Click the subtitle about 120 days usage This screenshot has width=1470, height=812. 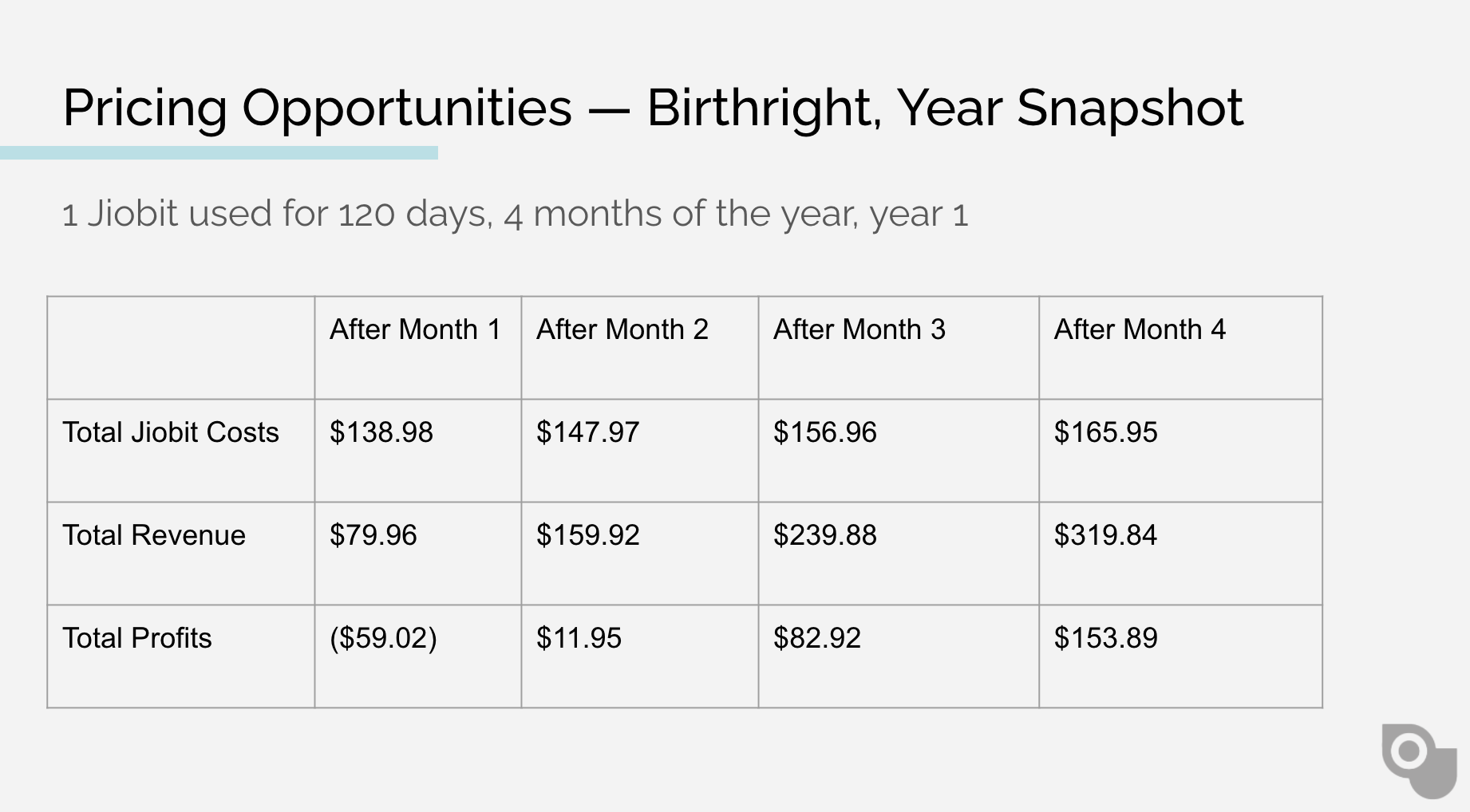(x=516, y=214)
